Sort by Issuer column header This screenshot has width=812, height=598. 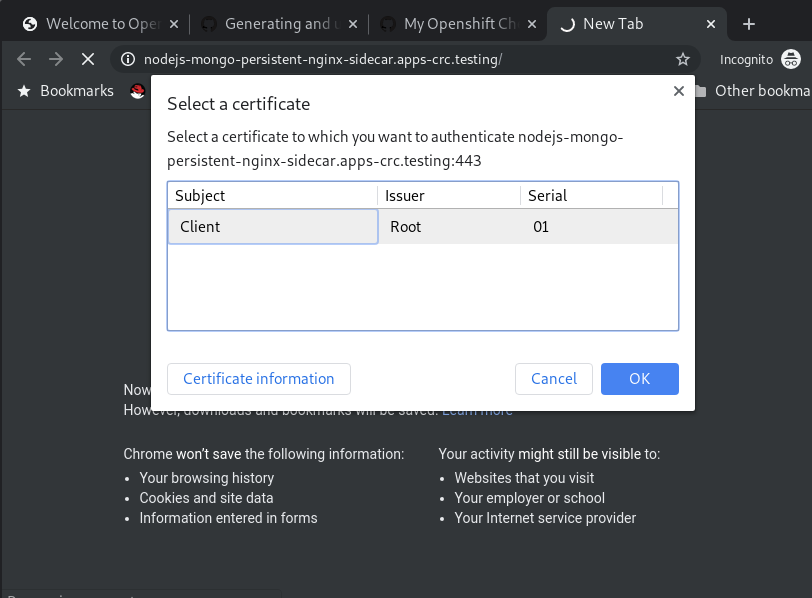tap(449, 196)
